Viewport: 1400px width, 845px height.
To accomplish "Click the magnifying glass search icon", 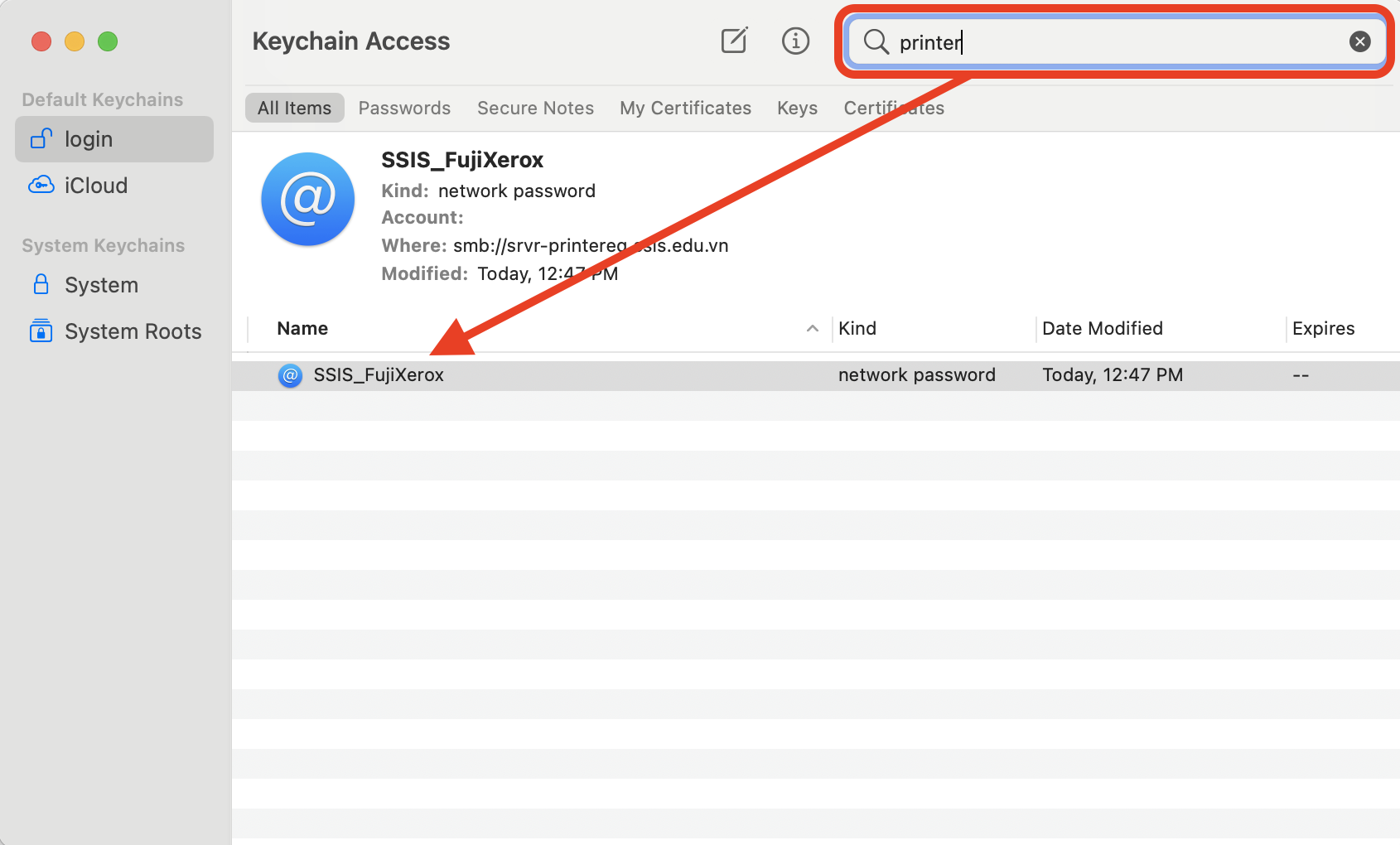I will pos(876,41).
